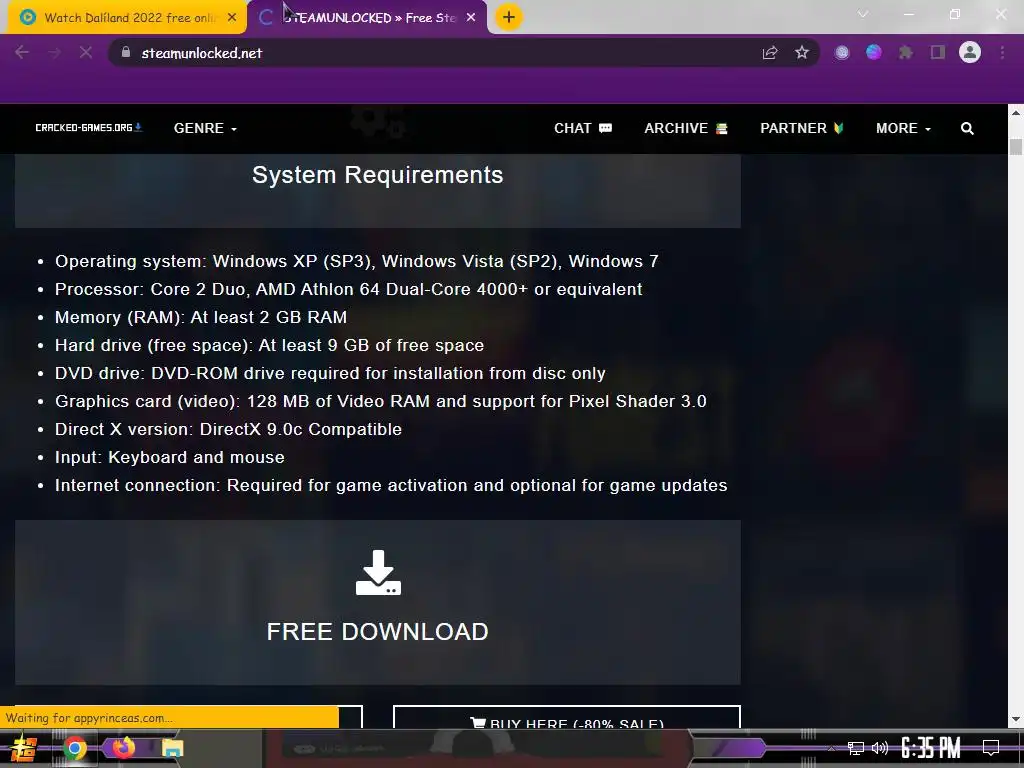This screenshot has width=1024, height=768.
Task: Click the 'Input: Keyboard and mouse' line
Action: click(x=170, y=458)
